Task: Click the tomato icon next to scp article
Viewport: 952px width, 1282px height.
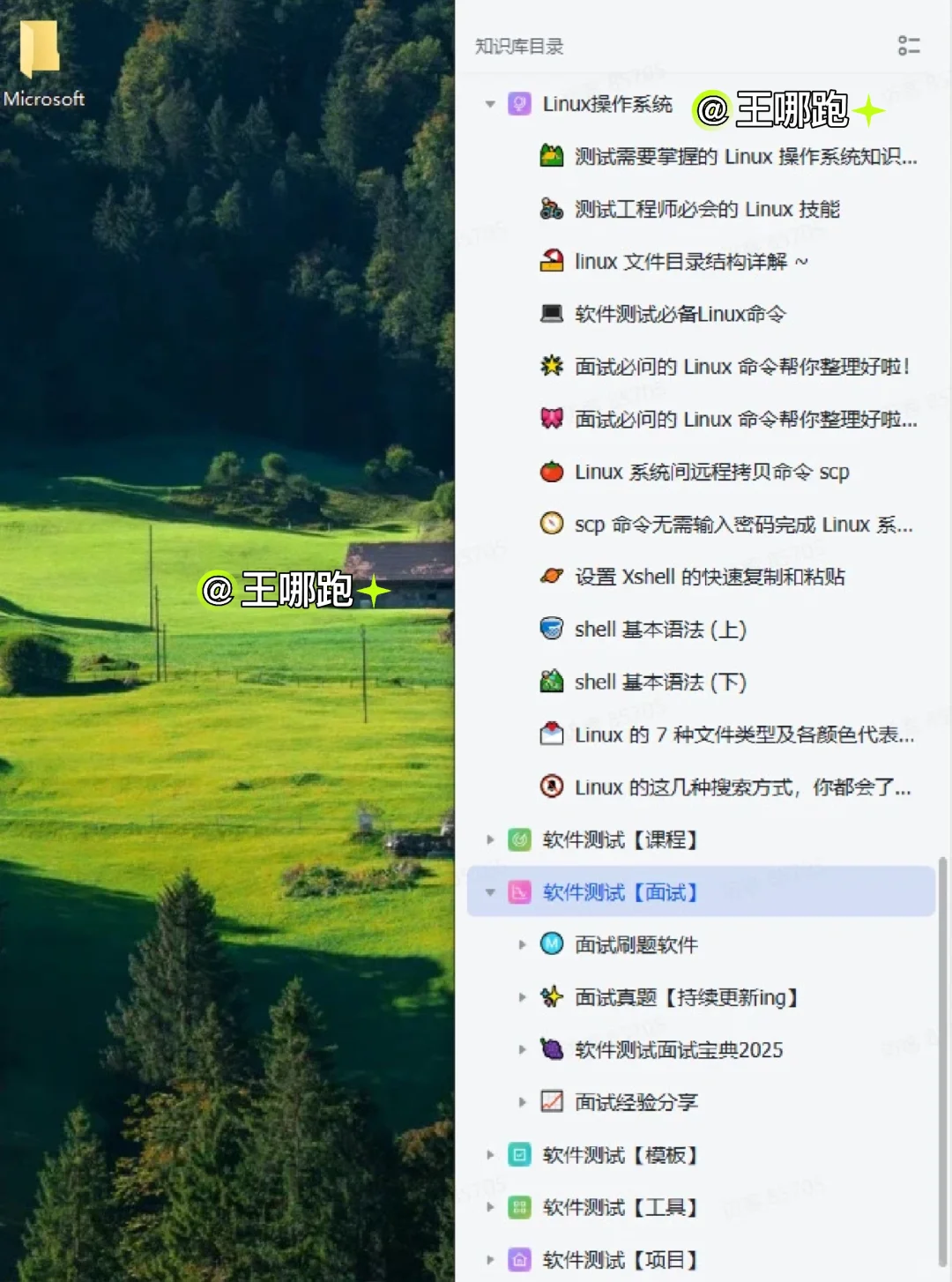Action: click(x=550, y=472)
